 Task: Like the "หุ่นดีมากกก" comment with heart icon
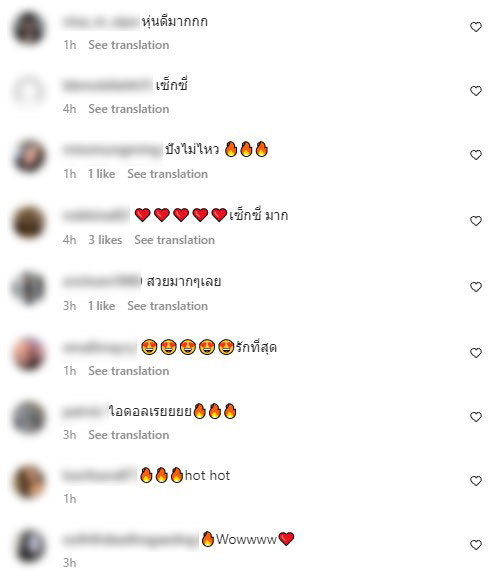click(476, 27)
